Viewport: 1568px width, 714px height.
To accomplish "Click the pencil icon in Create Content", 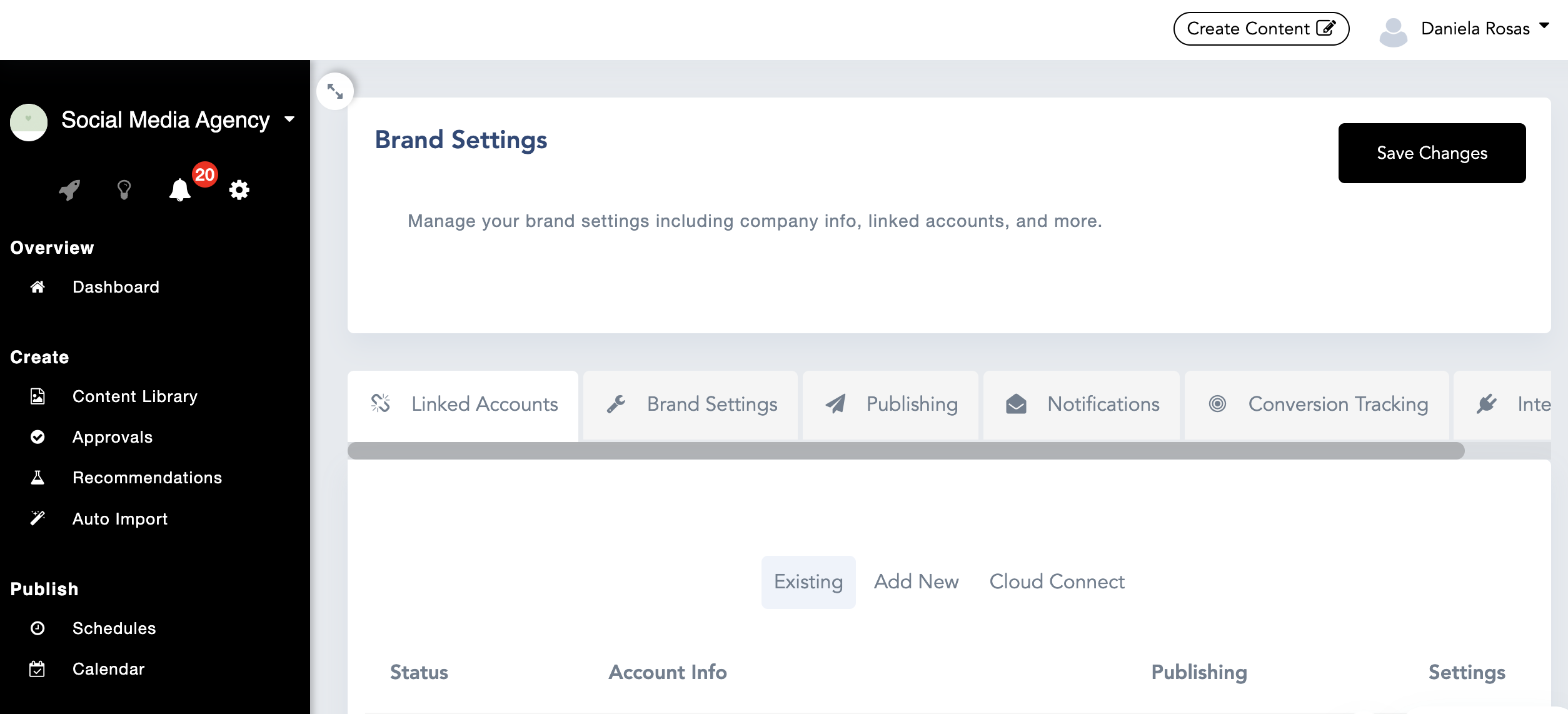I will click(1326, 28).
